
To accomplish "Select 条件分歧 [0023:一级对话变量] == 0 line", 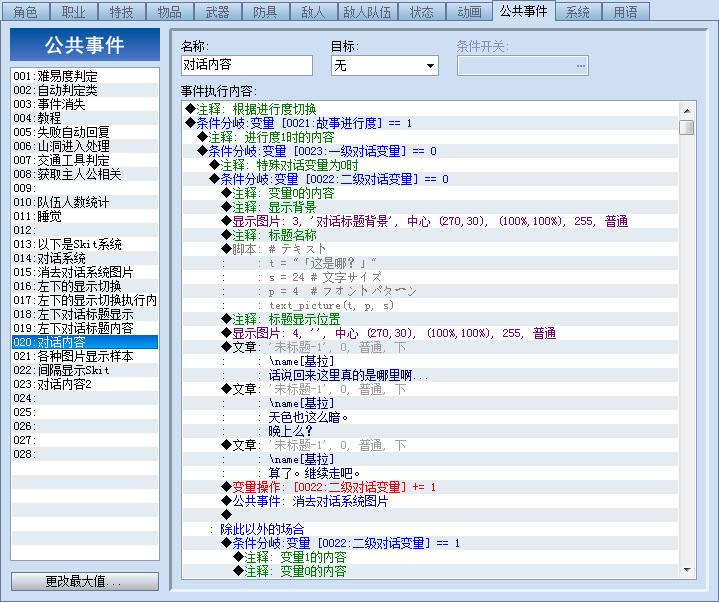I will [x=430, y=151].
